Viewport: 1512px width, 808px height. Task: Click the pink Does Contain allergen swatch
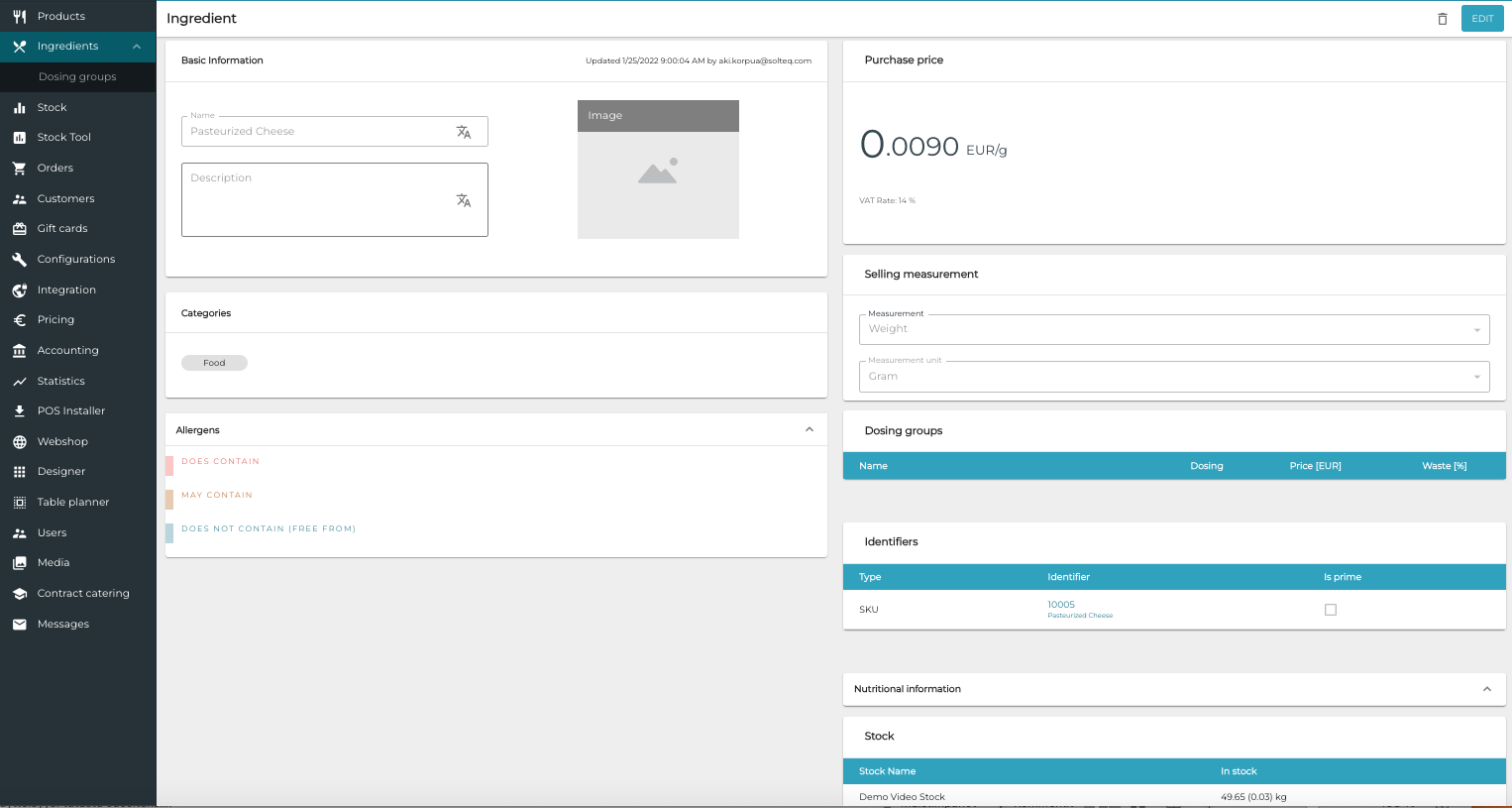pos(169,465)
